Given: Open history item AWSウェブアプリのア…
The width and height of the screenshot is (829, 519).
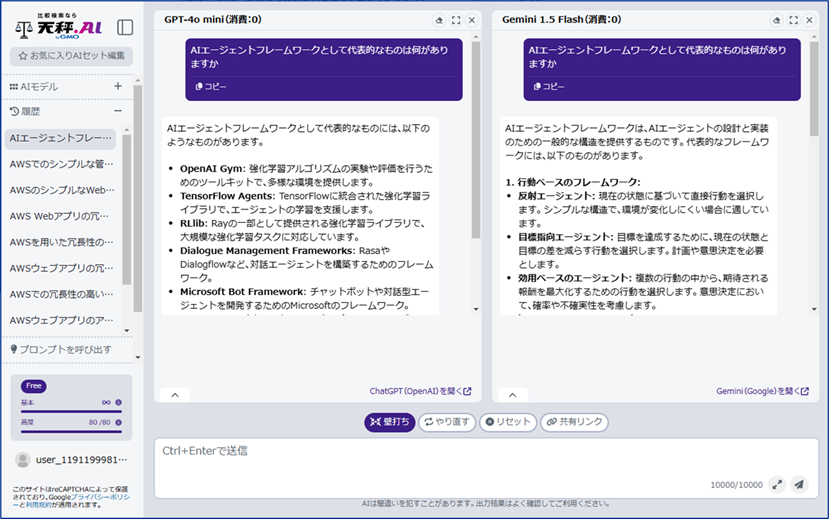Looking at the screenshot, I should click(x=61, y=320).
